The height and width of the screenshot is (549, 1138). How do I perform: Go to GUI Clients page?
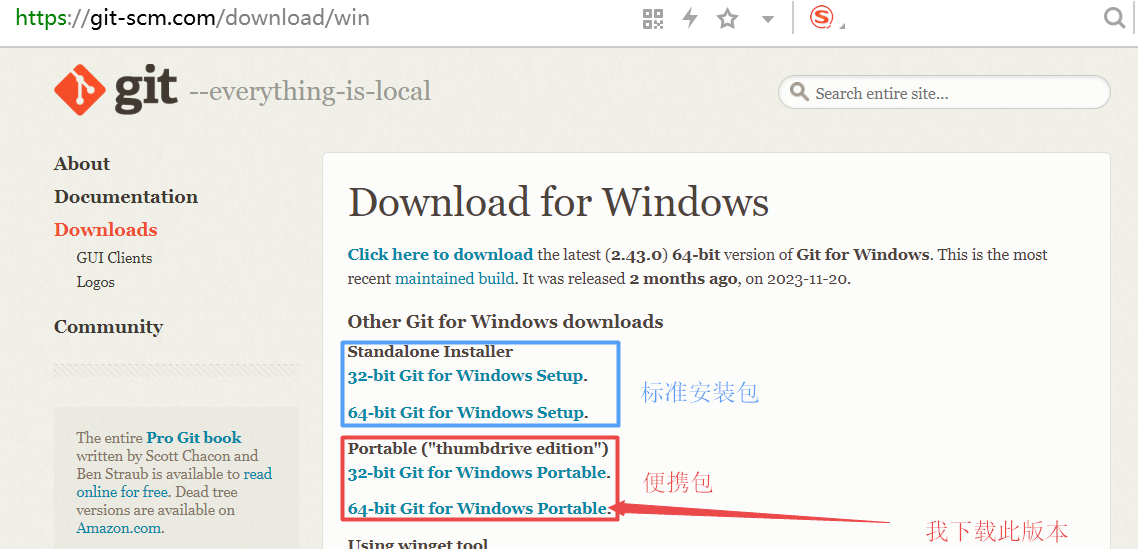(114, 258)
